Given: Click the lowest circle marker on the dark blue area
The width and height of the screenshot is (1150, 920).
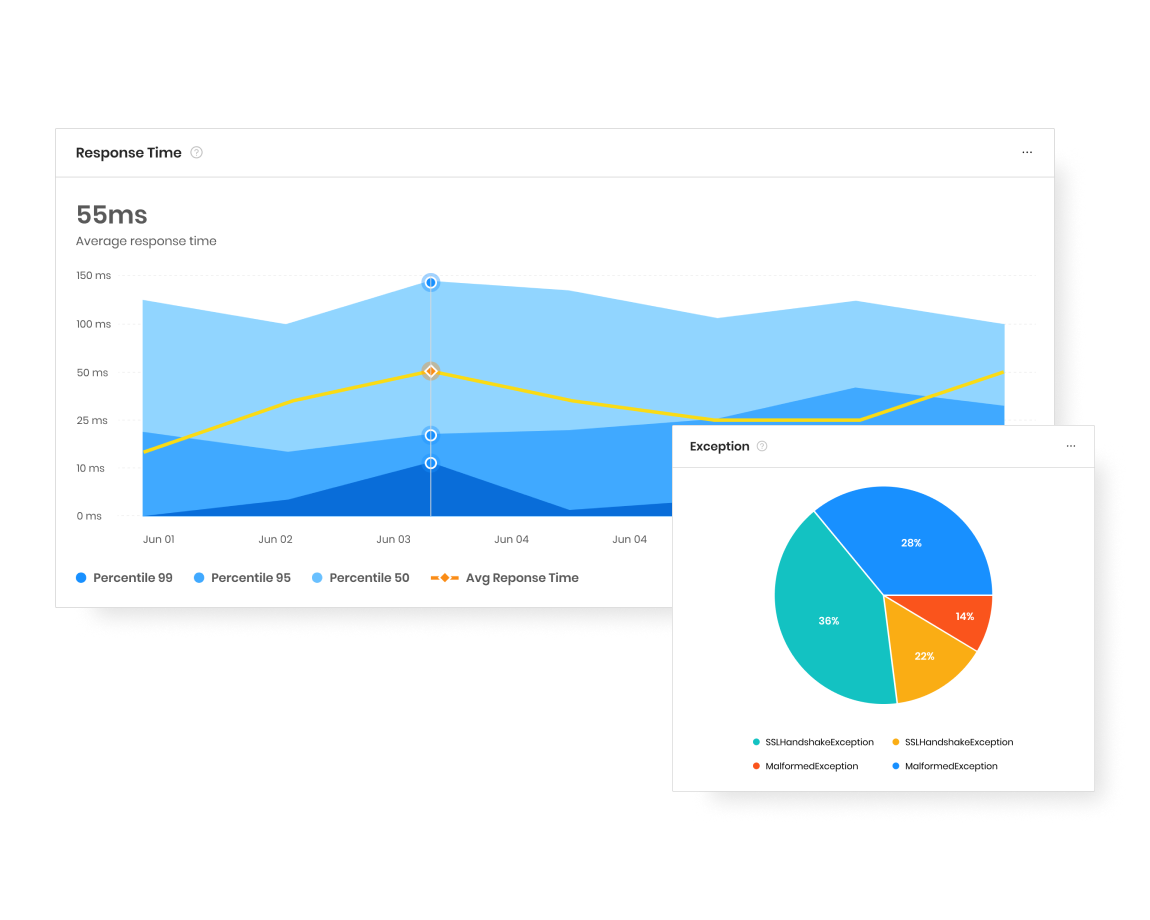Looking at the screenshot, I should point(431,463).
